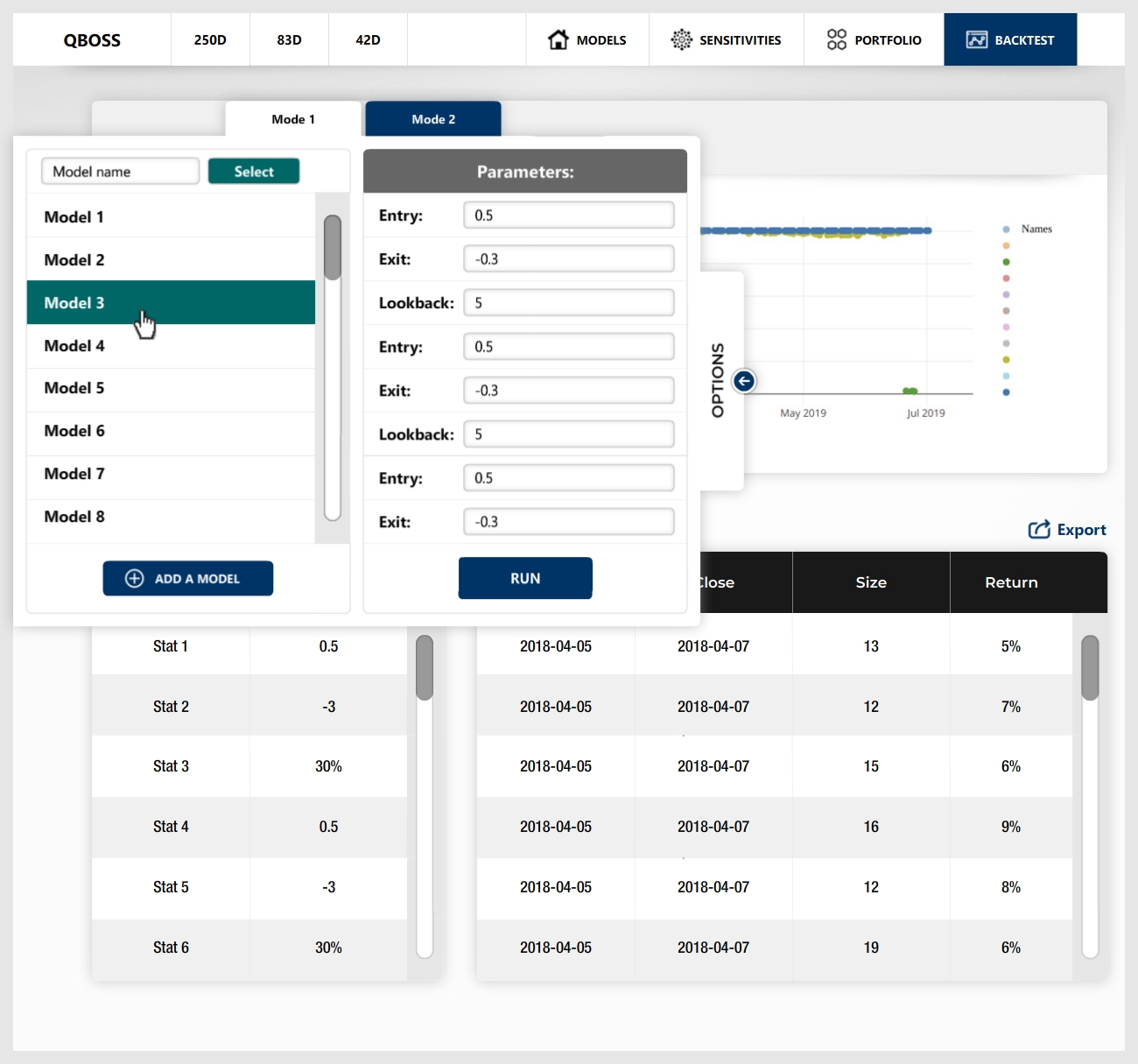Click the Backtest chart icon
1138x1064 pixels.
click(976, 39)
